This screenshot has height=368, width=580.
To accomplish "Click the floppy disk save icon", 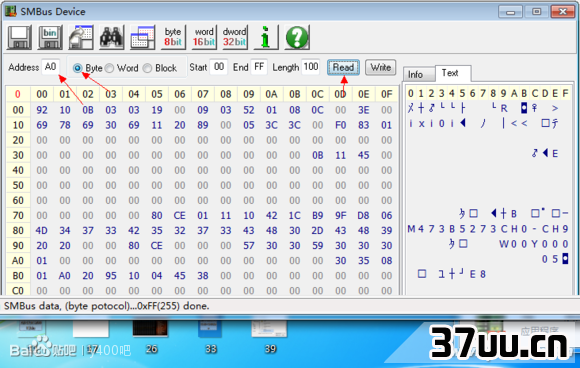I will [19, 37].
